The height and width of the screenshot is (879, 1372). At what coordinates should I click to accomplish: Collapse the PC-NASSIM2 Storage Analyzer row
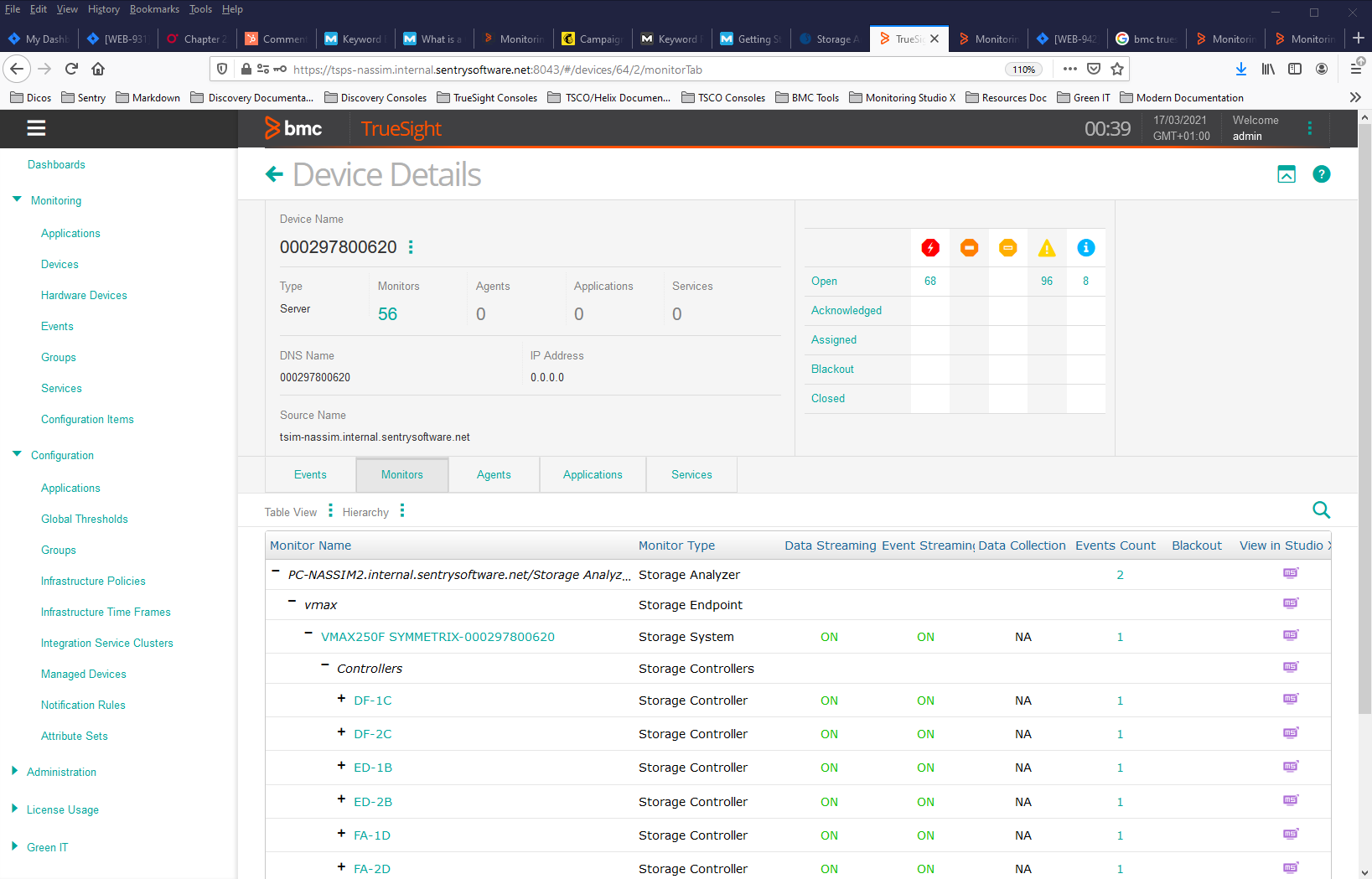click(275, 571)
